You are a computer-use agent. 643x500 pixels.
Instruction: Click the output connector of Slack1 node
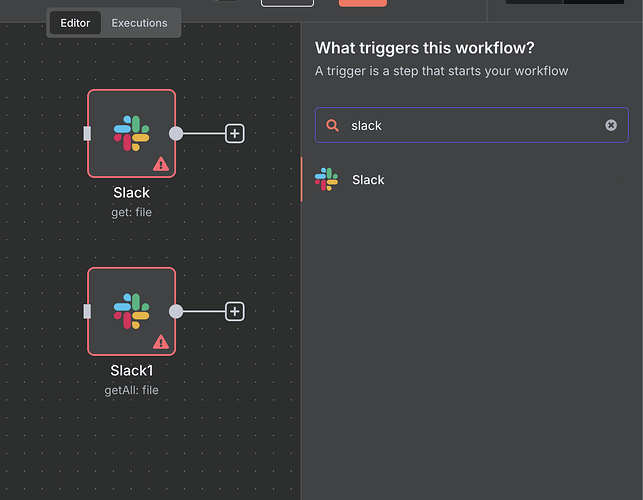pyautogui.click(x=176, y=312)
